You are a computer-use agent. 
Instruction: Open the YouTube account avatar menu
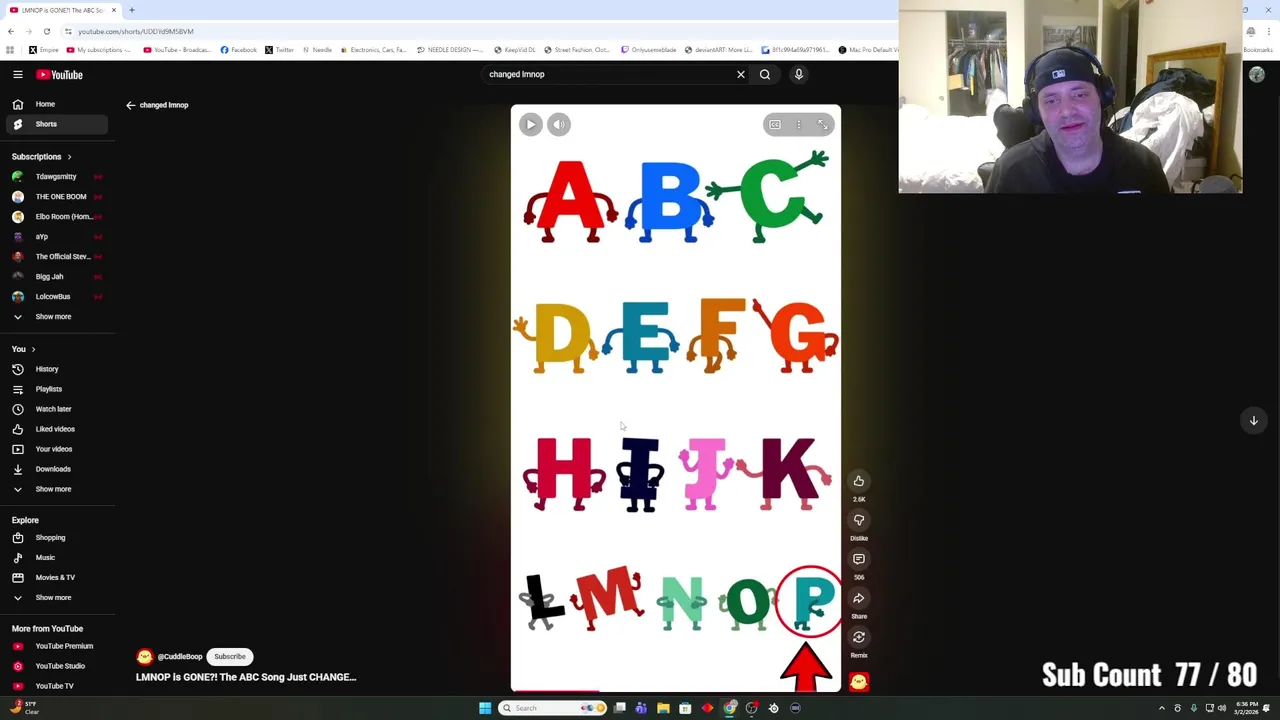coord(1257,74)
